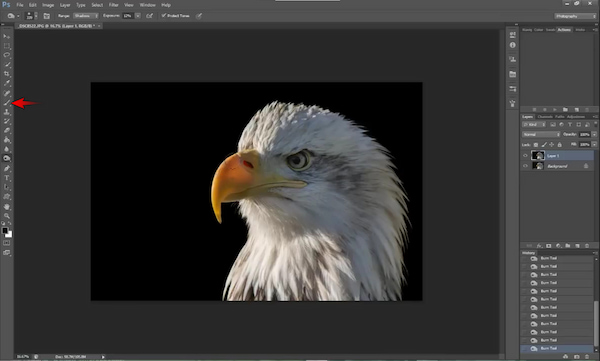Delete layer trash icon

(587, 246)
